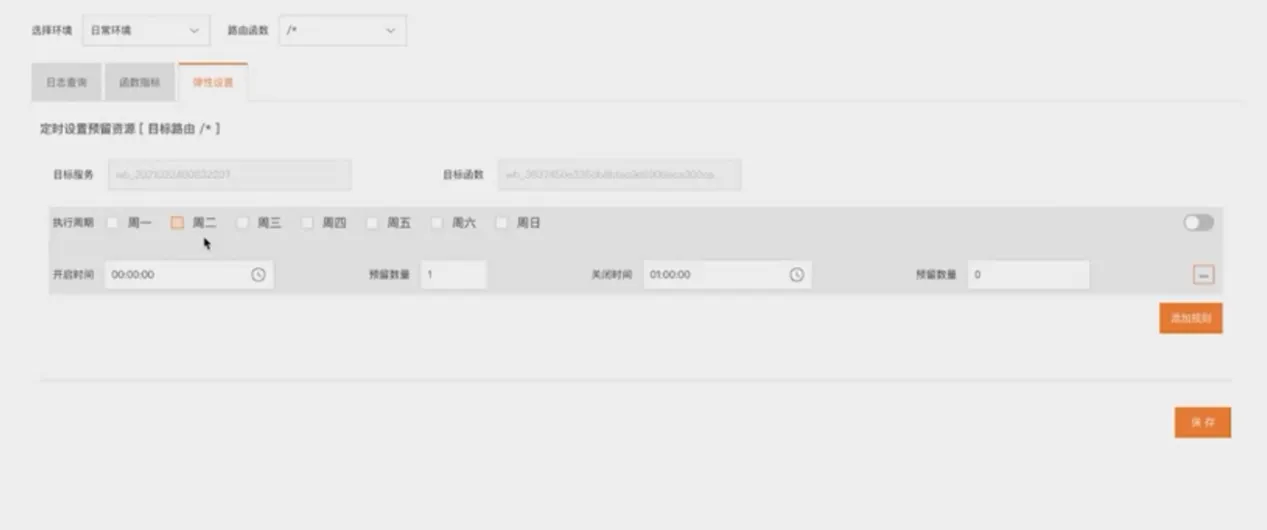Viewport: 1267px width, 530px height.
Task: Click the orange 保存 button
Action: click(1203, 423)
